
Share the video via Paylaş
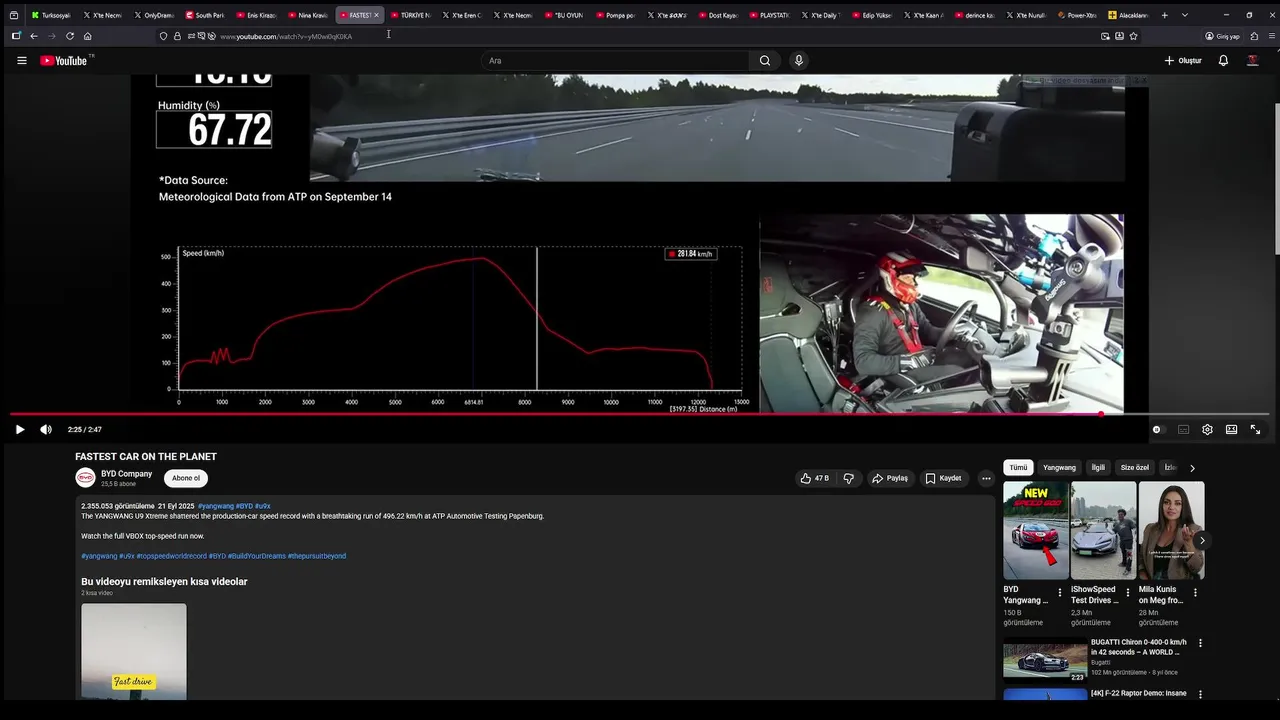pos(889,479)
